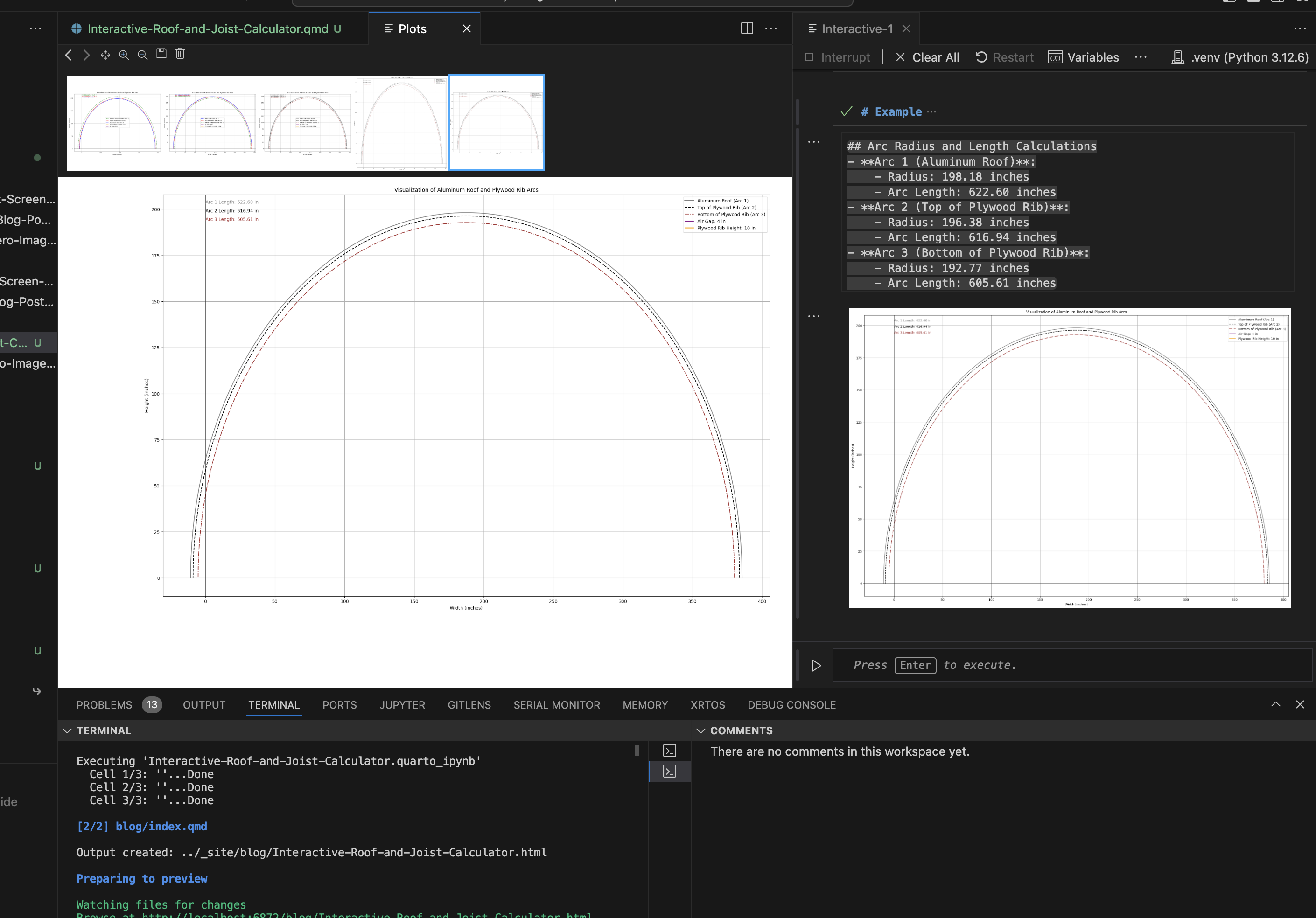Select the highlighted fifth plot thumbnail
1316x918 pixels.
(x=497, y=123)
